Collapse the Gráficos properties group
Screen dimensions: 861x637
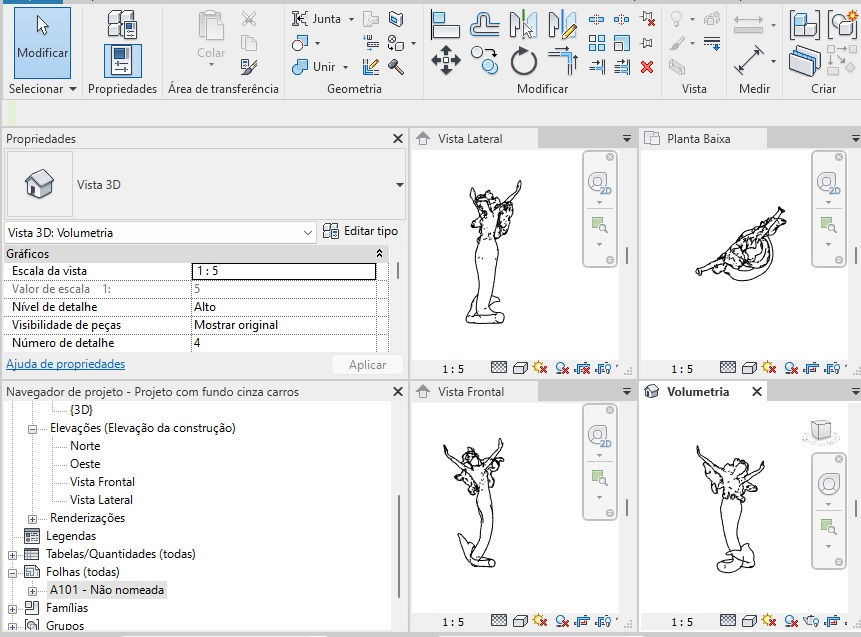pos(379,253)
